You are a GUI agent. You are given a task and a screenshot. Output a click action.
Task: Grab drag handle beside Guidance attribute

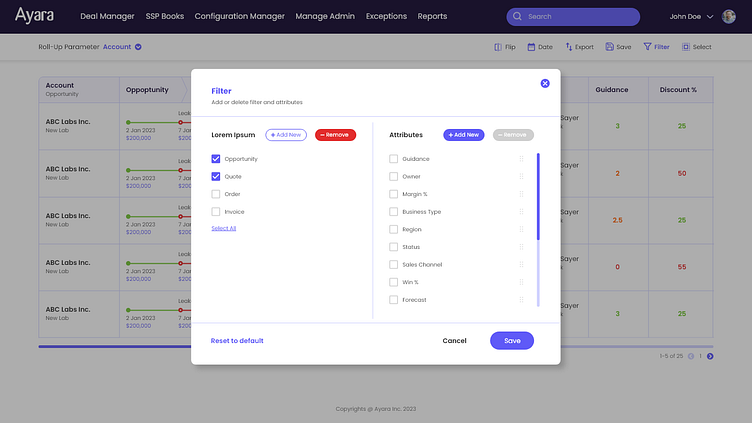[x=521, y=159]
